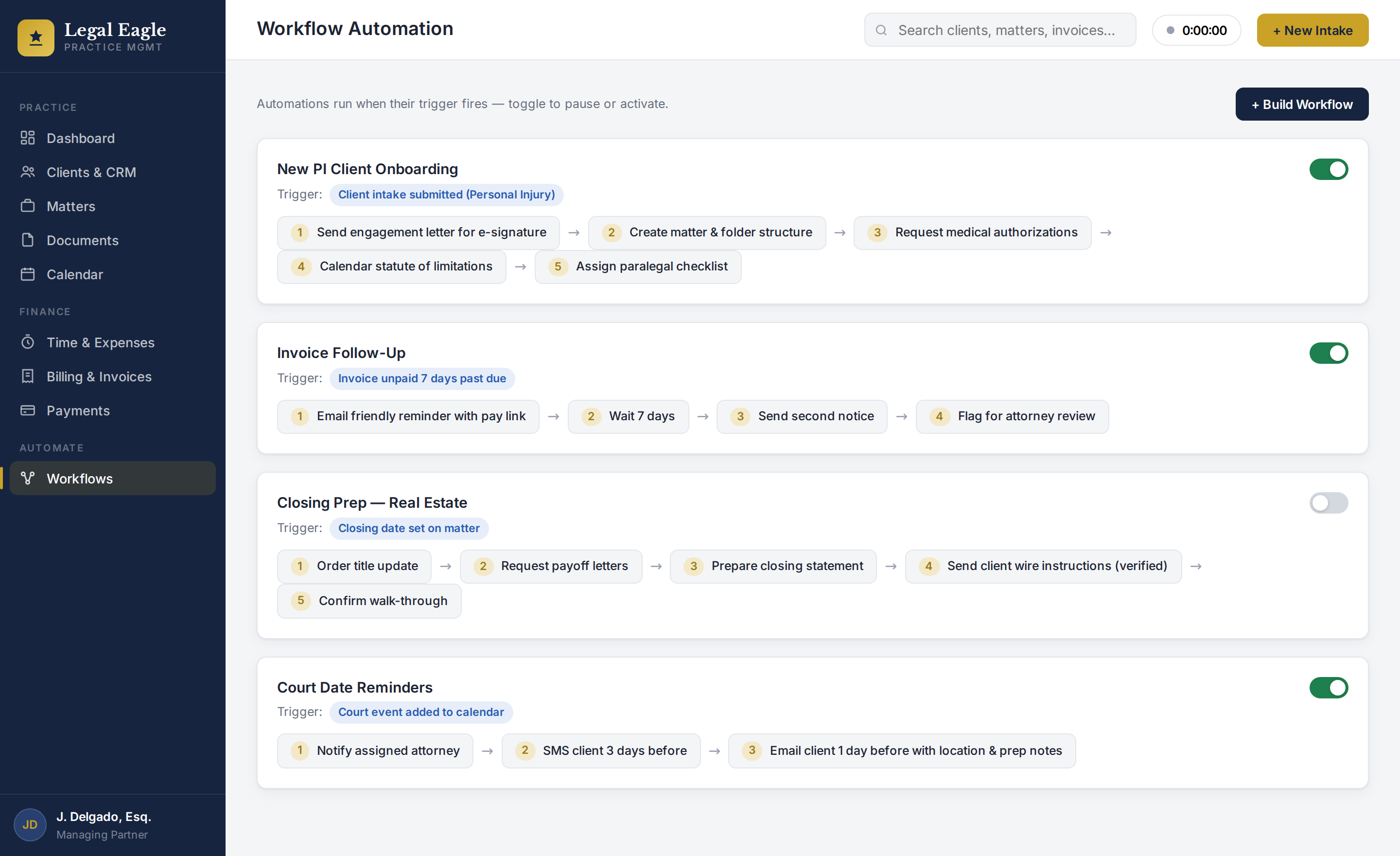The image size is (1400, 856).
Task: Navigate to Documents
Action: click(x=112, y=240)
